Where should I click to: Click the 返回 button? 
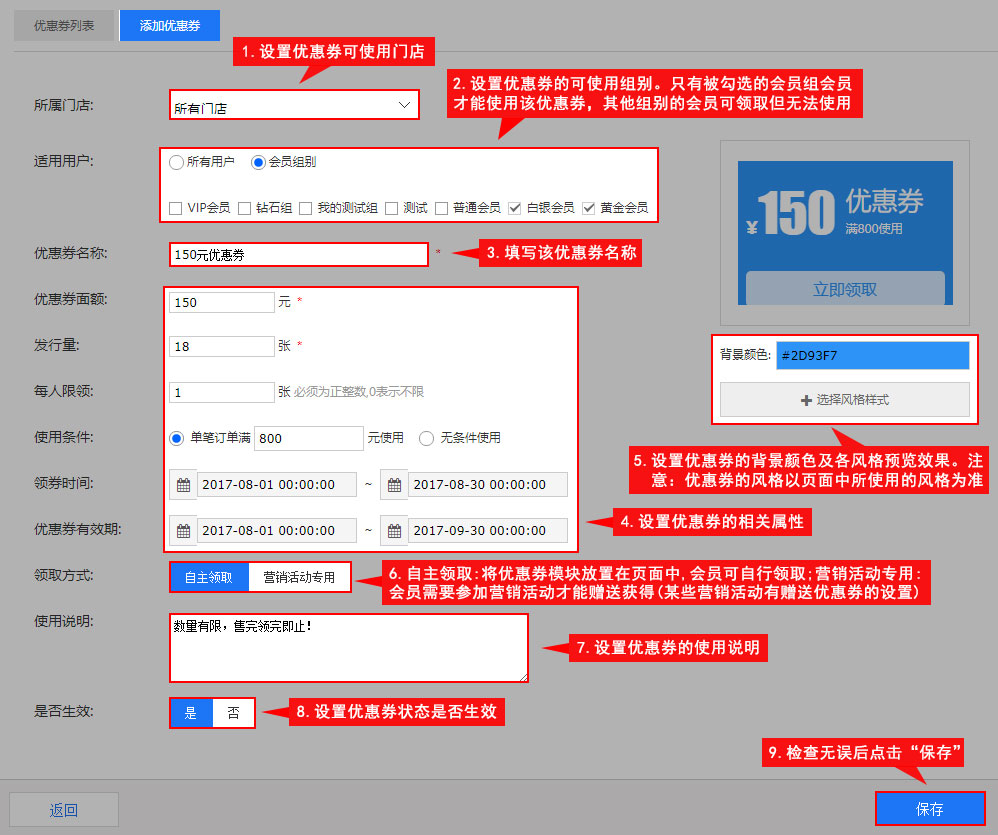tap(64, 810)
